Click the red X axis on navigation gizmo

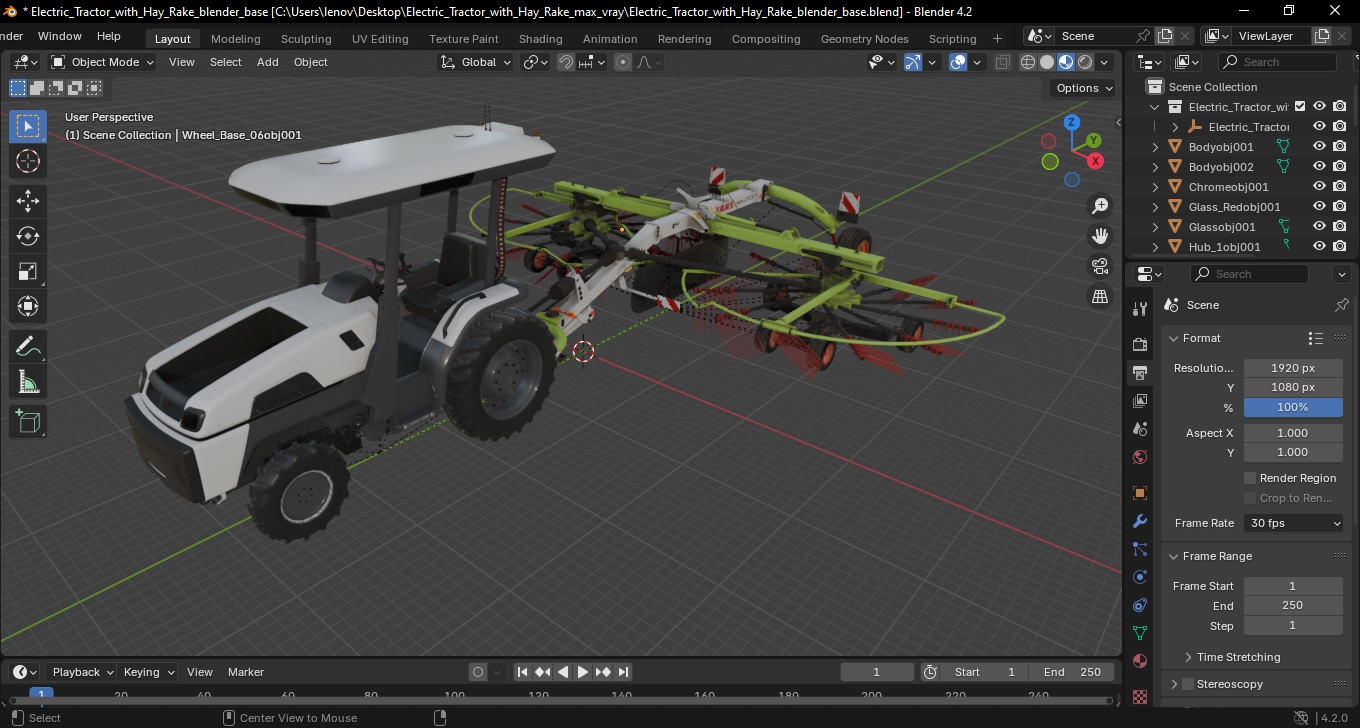[x=1096, y=161]
